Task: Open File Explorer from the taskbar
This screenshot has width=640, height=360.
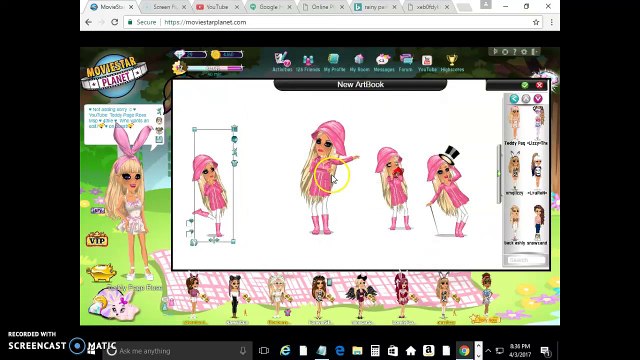Action: pos(357,351)
